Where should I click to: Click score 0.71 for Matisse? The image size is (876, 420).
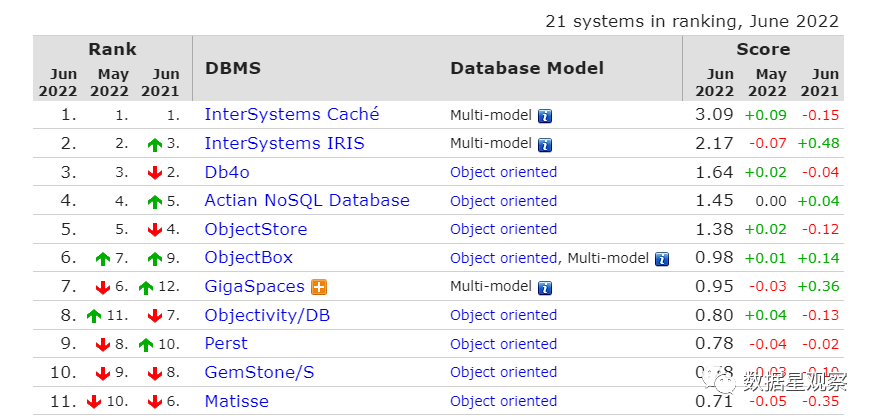[714, 401]
